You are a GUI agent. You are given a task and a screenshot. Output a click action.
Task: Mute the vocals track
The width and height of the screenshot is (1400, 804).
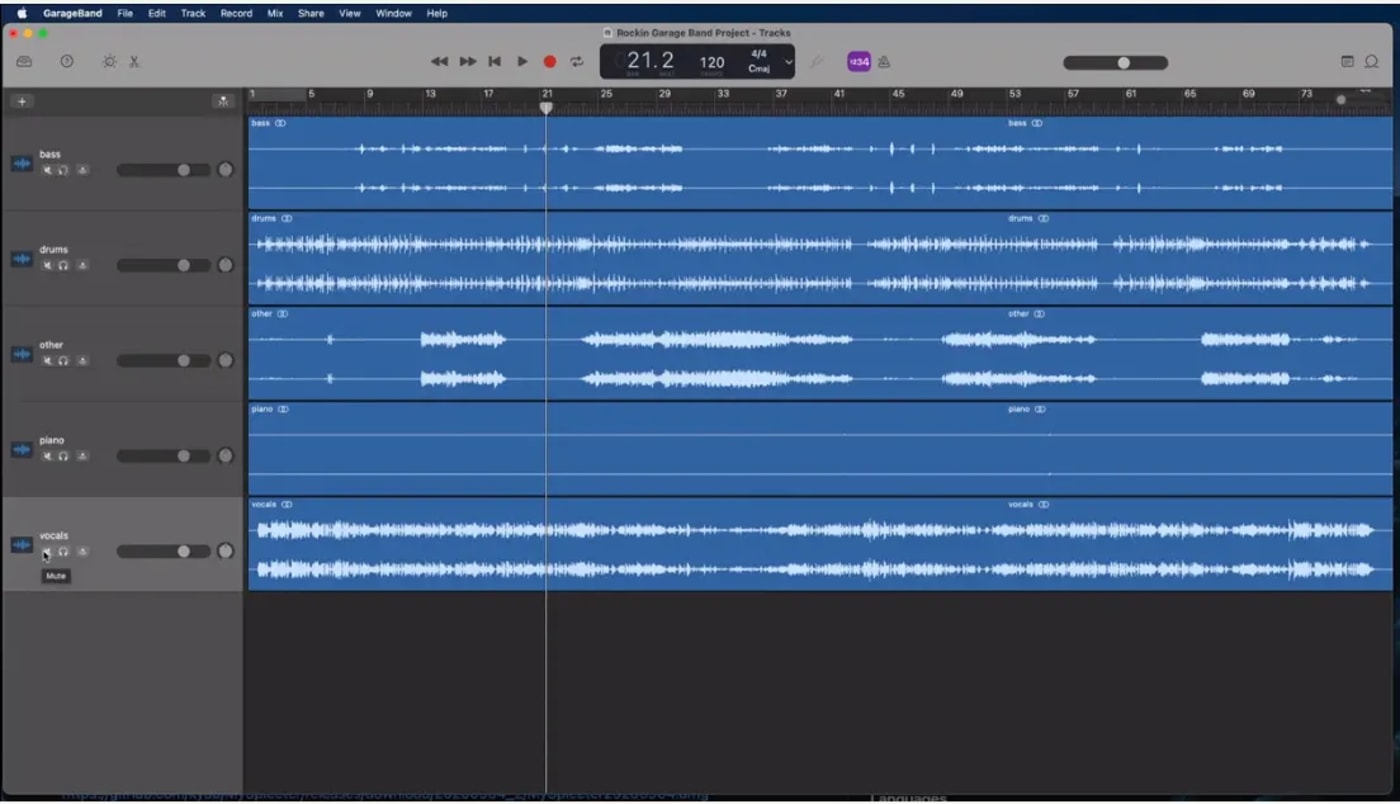46,551
